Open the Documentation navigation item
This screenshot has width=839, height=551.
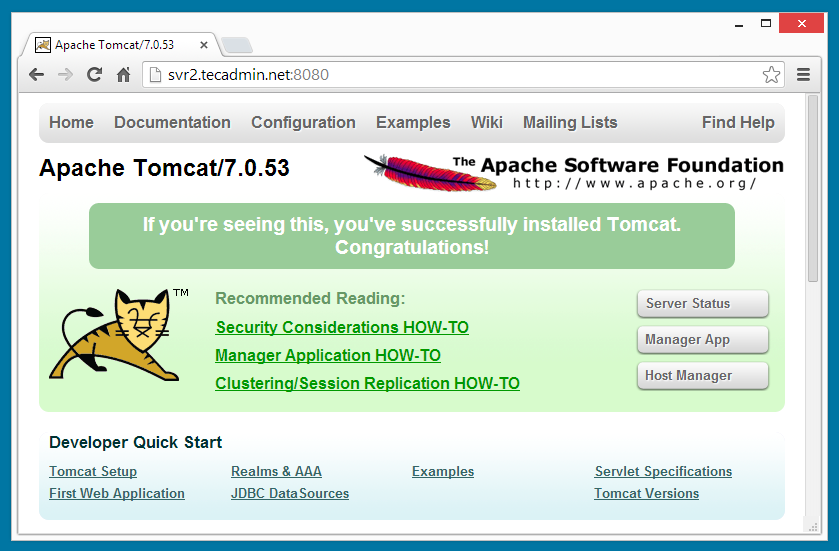point(172,123)
